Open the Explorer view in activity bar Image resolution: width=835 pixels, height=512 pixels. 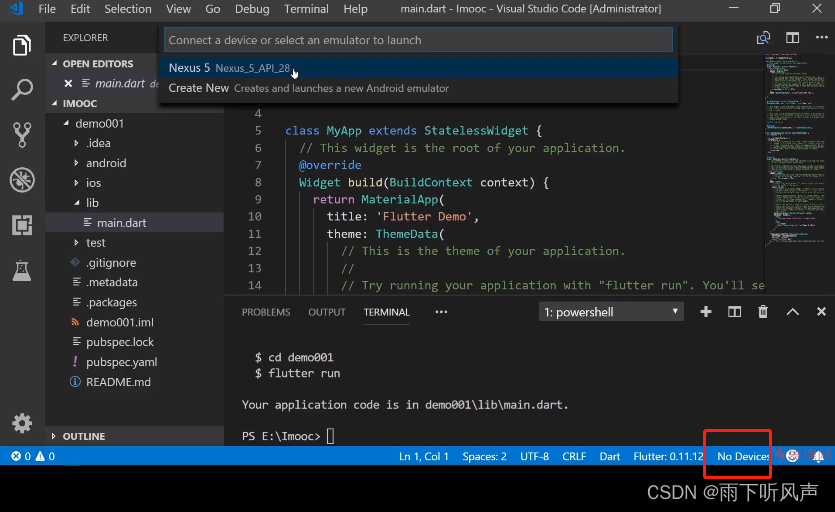pos(22,45)
